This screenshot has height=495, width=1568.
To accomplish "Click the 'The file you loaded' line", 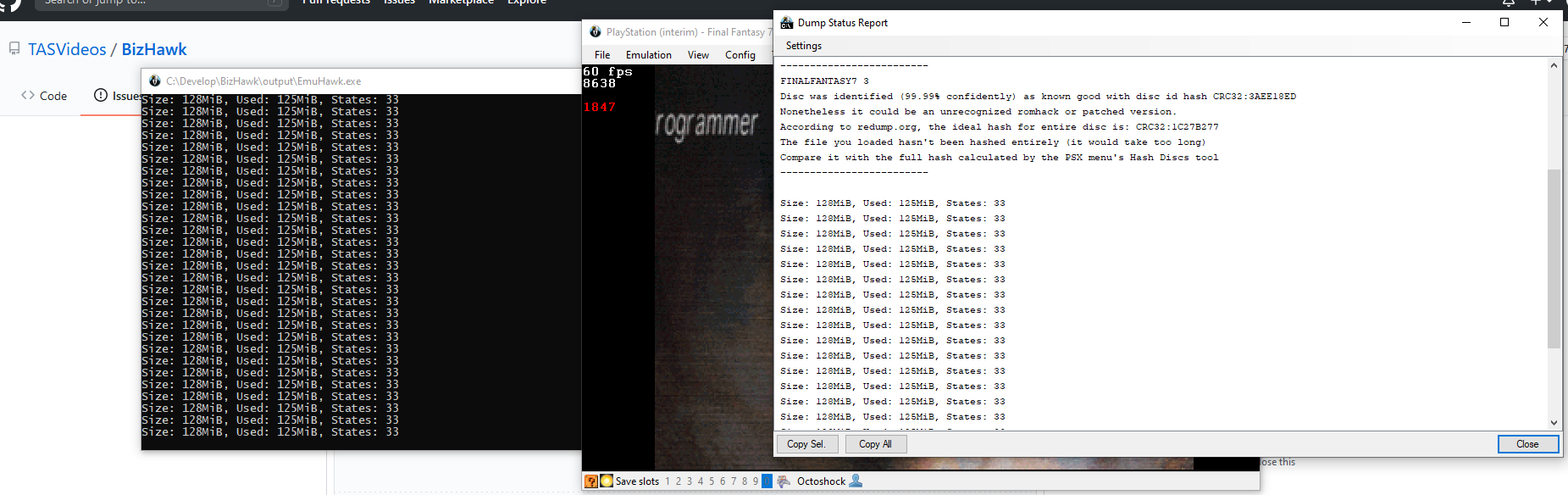I will coord(993,142).
